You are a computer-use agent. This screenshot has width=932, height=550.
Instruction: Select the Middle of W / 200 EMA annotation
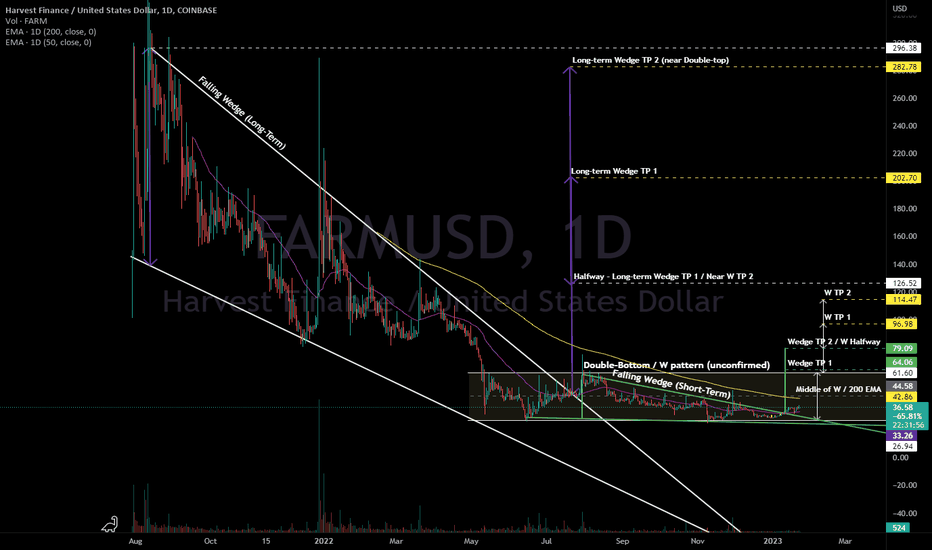838,389
